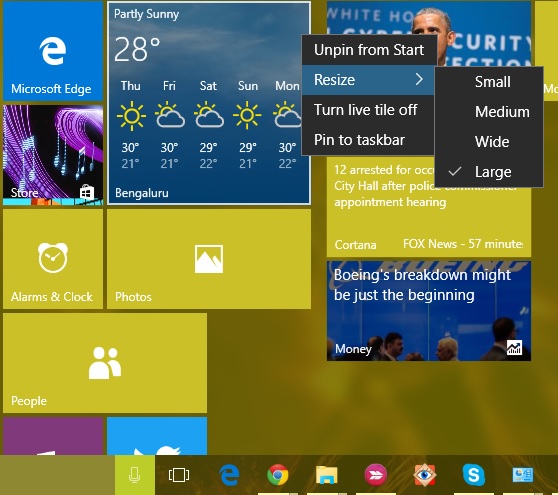
Task: Click the 'Partly Sunny' text
Action: [146, 14]
